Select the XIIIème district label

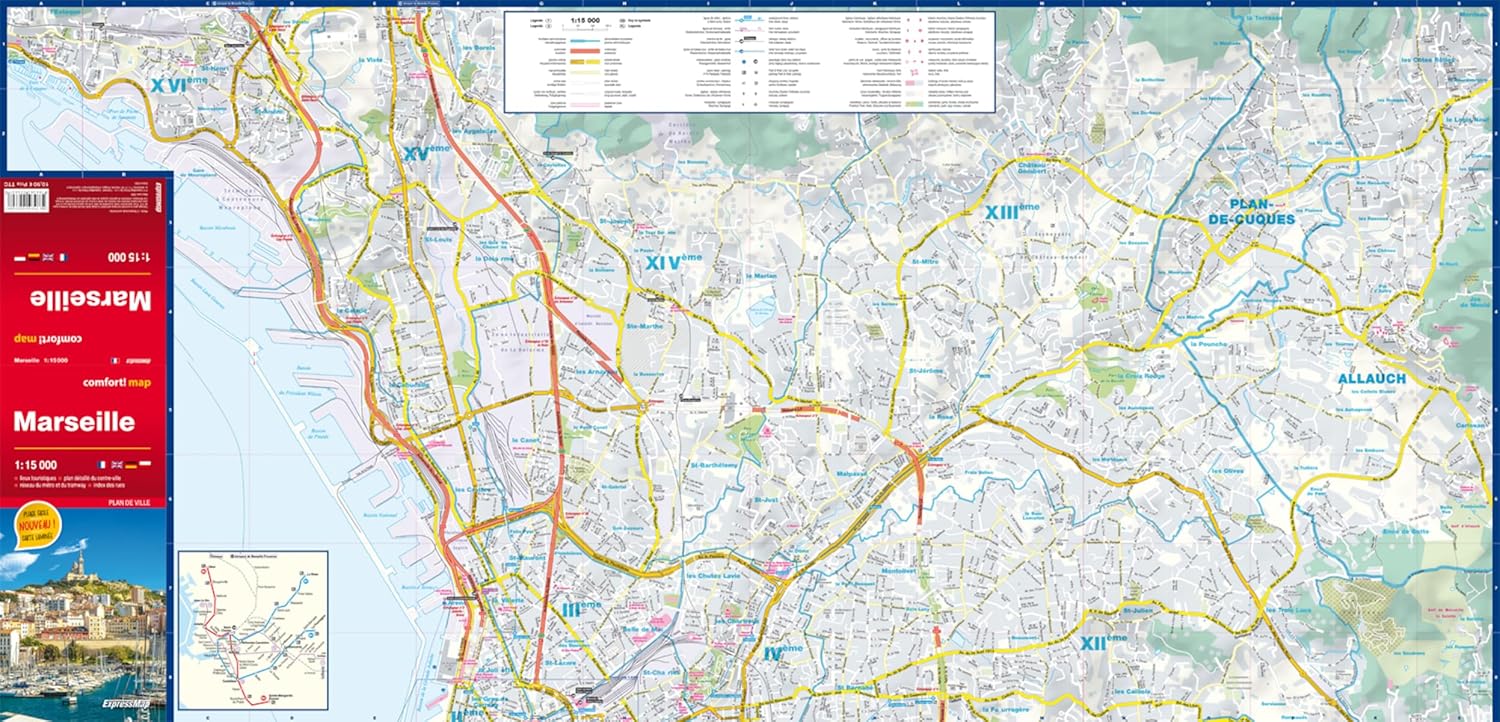1012,212
